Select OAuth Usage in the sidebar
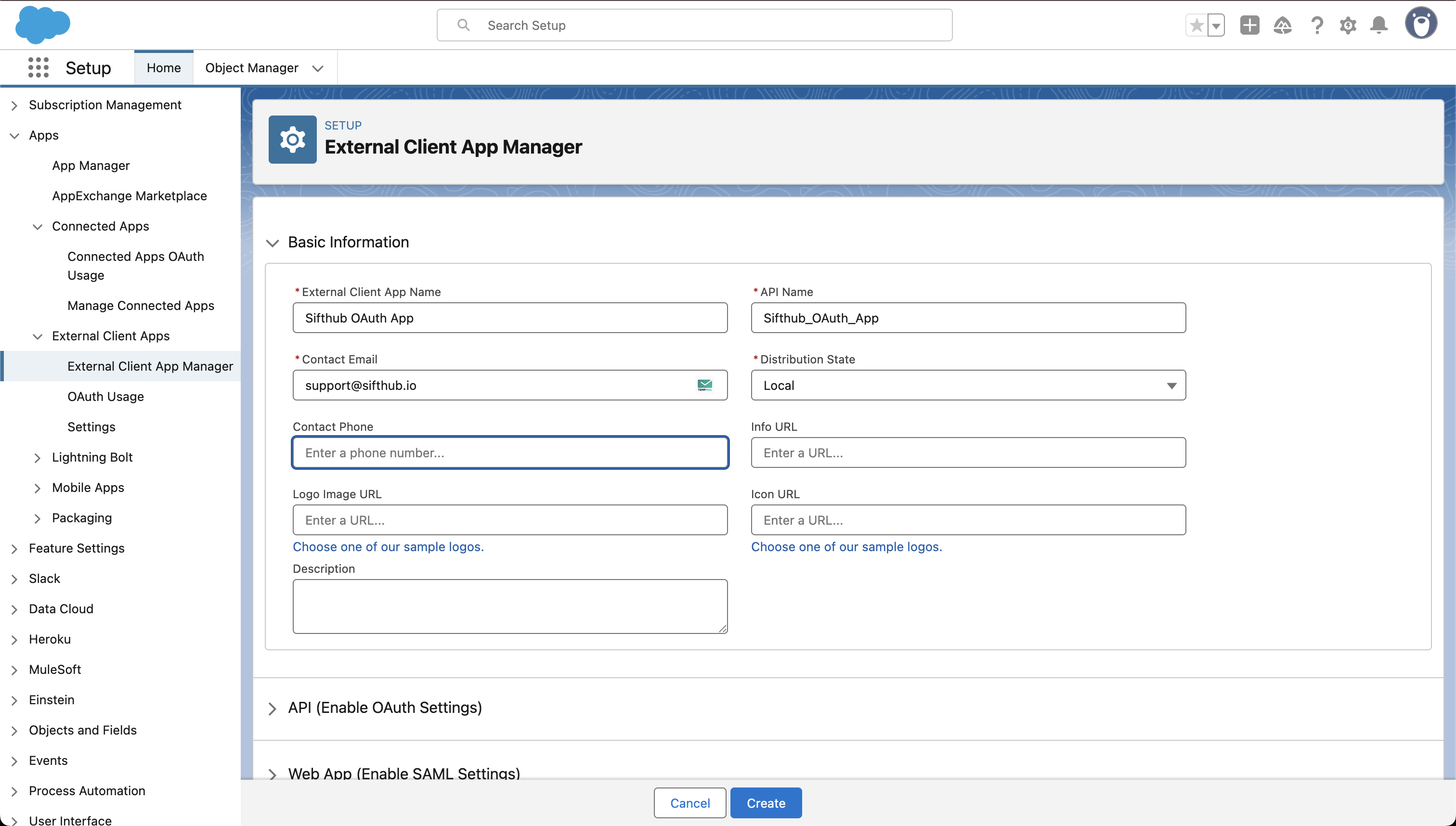 [x=105, y=397]
